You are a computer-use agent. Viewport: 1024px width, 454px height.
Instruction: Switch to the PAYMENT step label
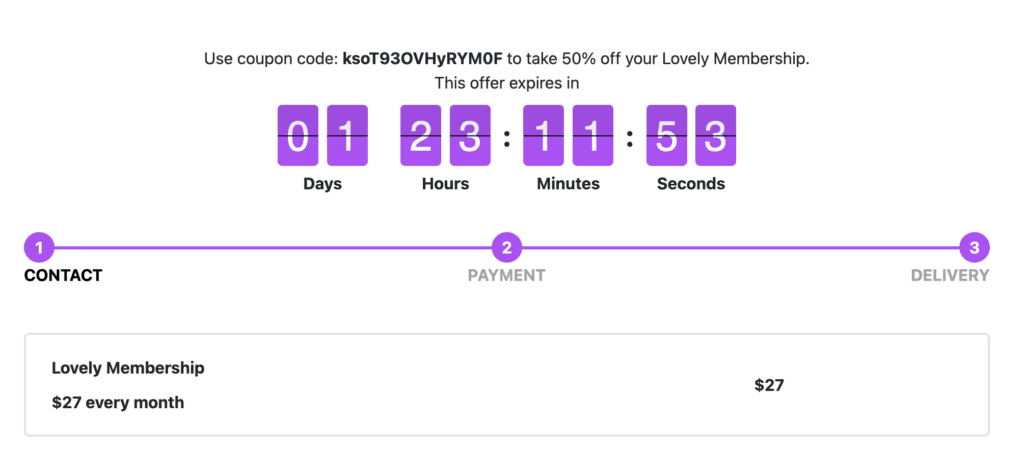point(507,275)
